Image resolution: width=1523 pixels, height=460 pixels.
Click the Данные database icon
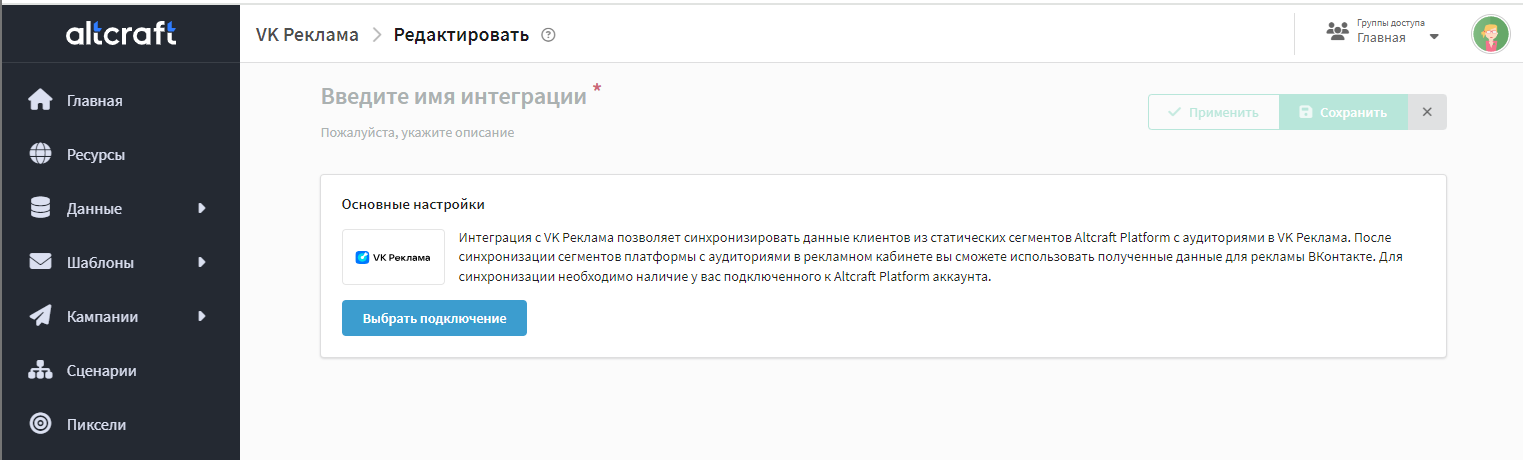point(40,208)
